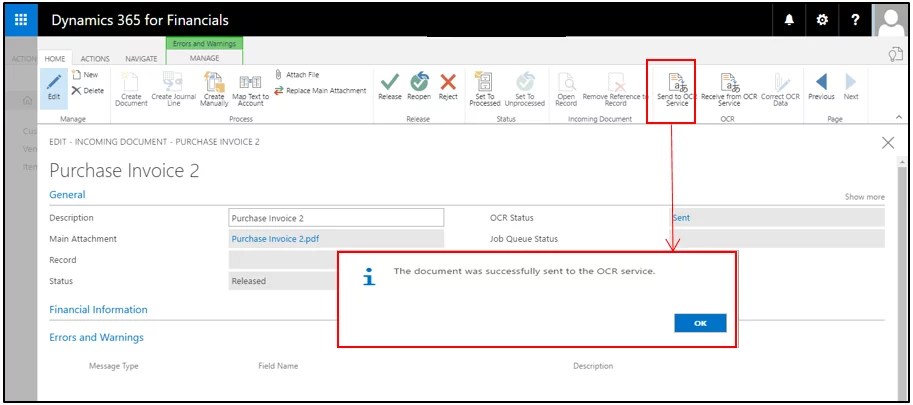Image resolution: width=913 pixels, height=405 pixels.
Task: Open the help question mark
Action: click(855, 20)
